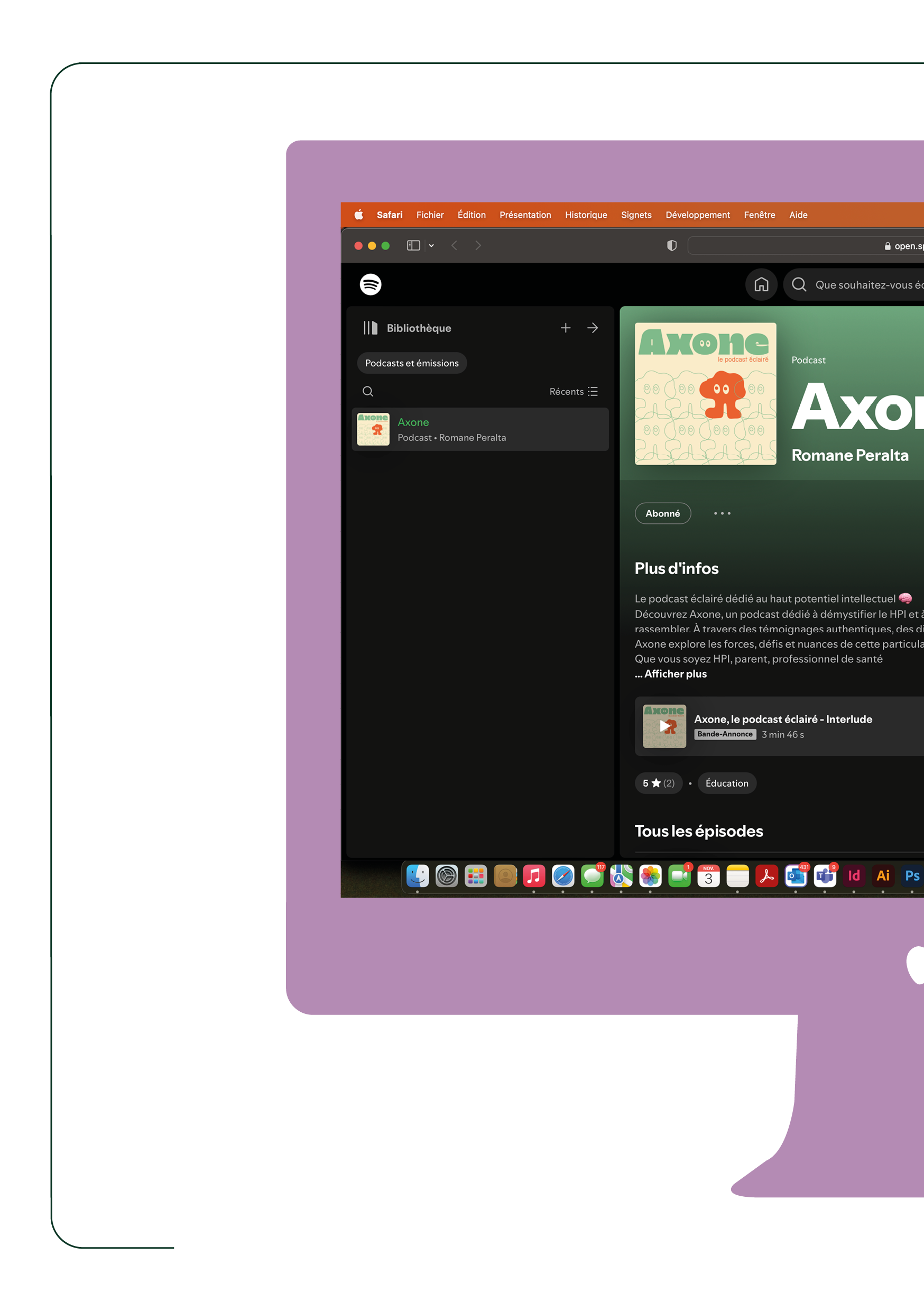
Task: Open the Fichier menu
Action: pyautogui.click(x=430, y=215)
